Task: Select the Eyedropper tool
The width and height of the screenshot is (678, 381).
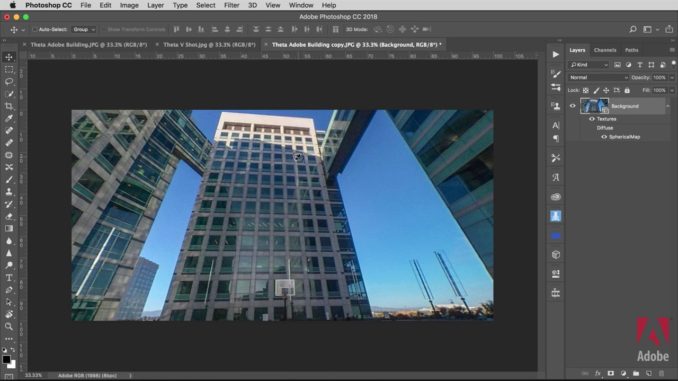Action: pyautogui.click(x=9, y=118)
